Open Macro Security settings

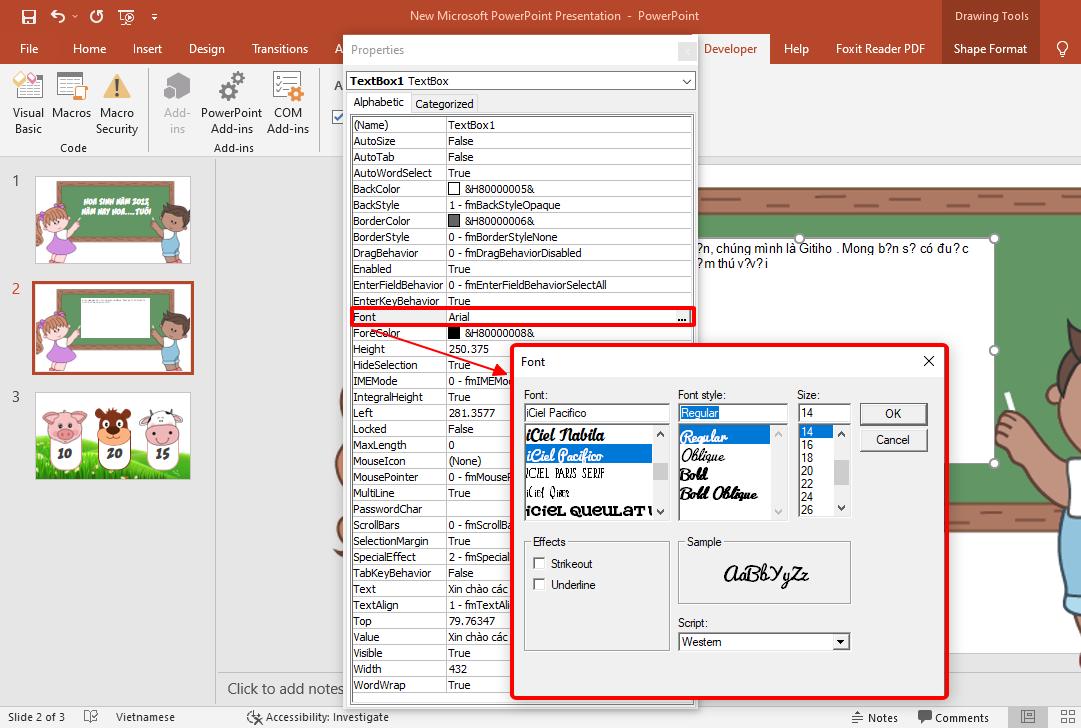(x=117, y=103)
